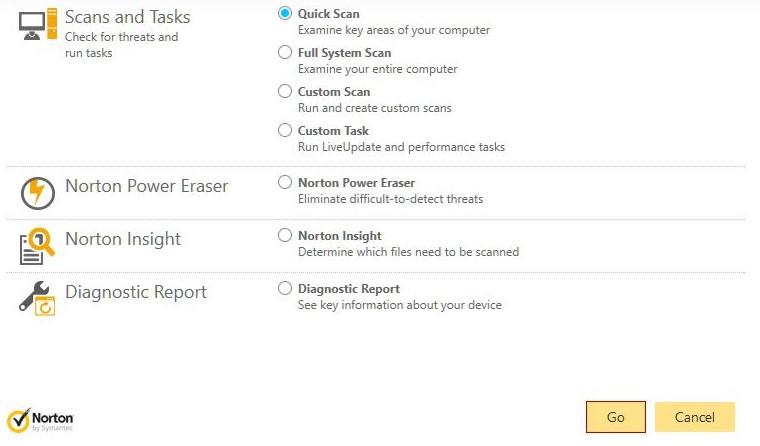Viewport: 760px width, 446px height.
Task: Pick the Norton Insight radio button
Action: (x=285, y=236)
